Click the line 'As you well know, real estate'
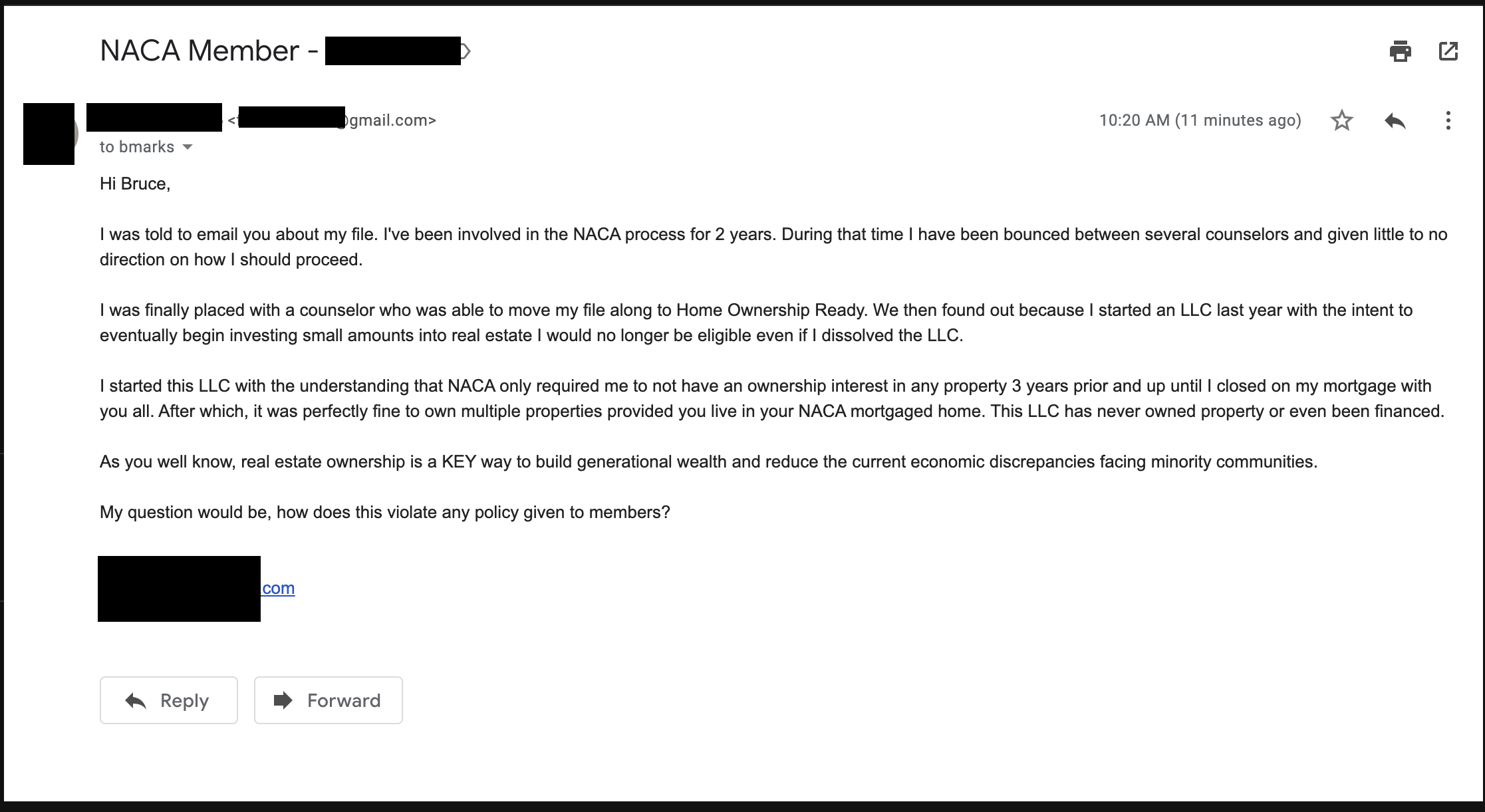The width and height of the screenshot is (1485, 812). [708, 462]
